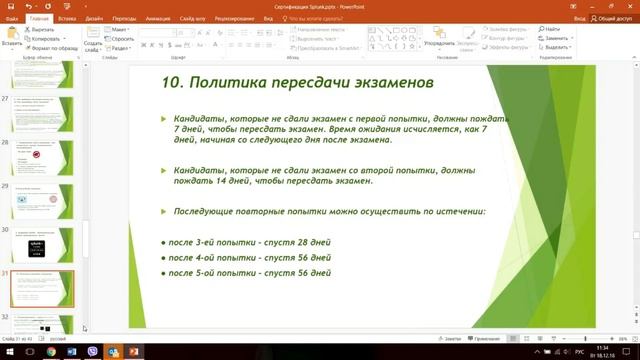Open Windows Start menu
This screenshot has height=360, width=640.
point(9,351)
